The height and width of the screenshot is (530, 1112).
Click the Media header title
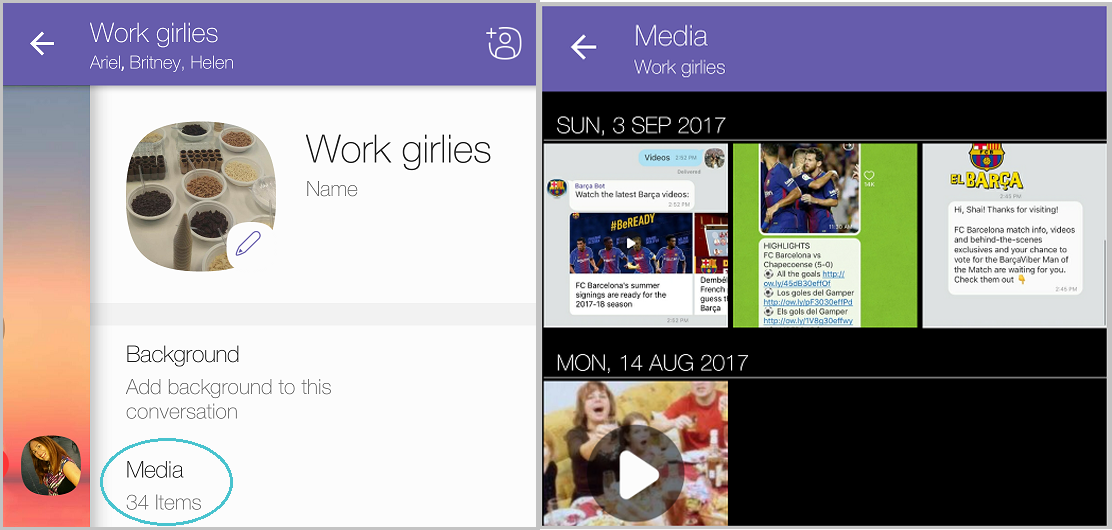tap(670, 35)
